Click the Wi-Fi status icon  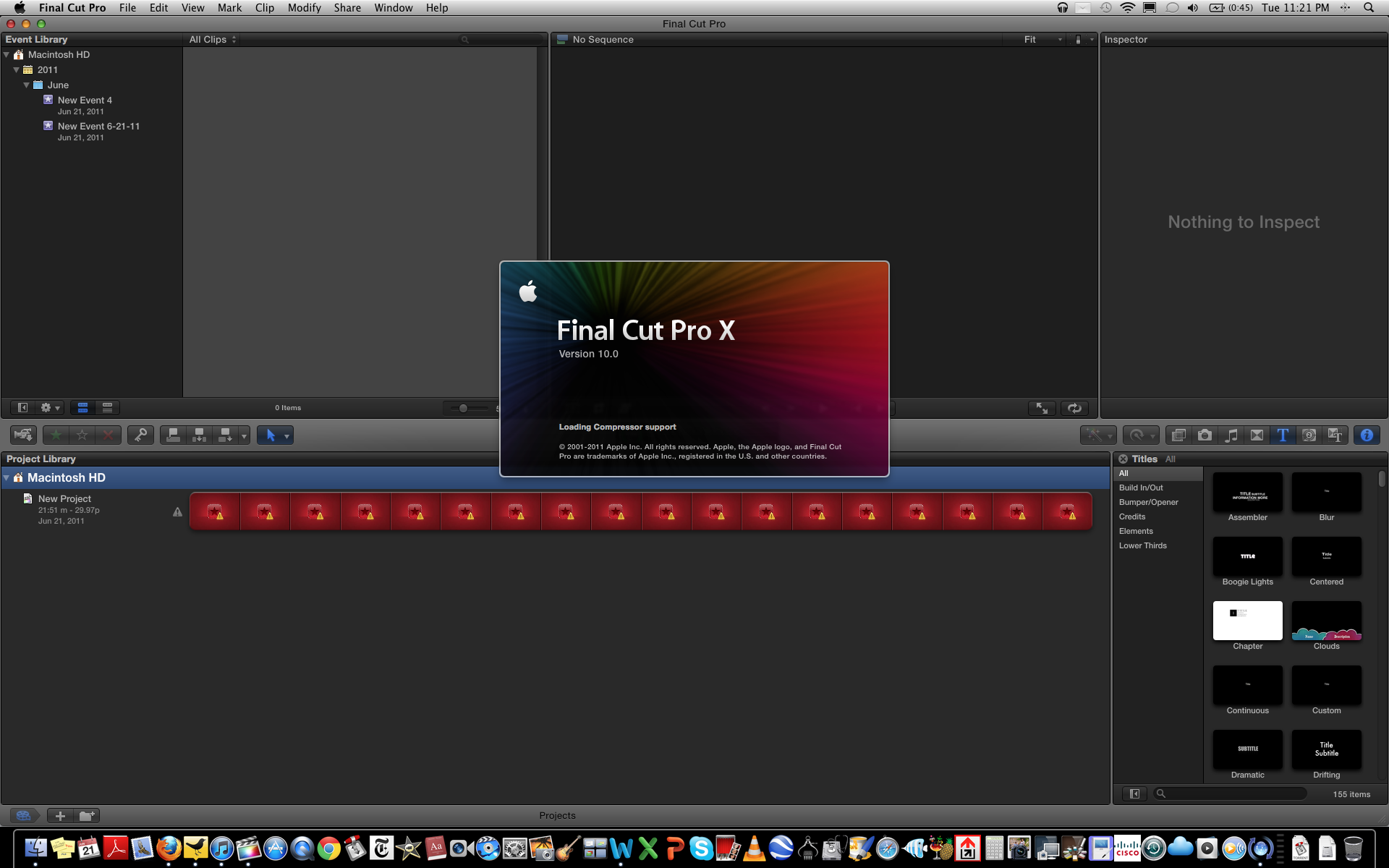coord(1127,7)
